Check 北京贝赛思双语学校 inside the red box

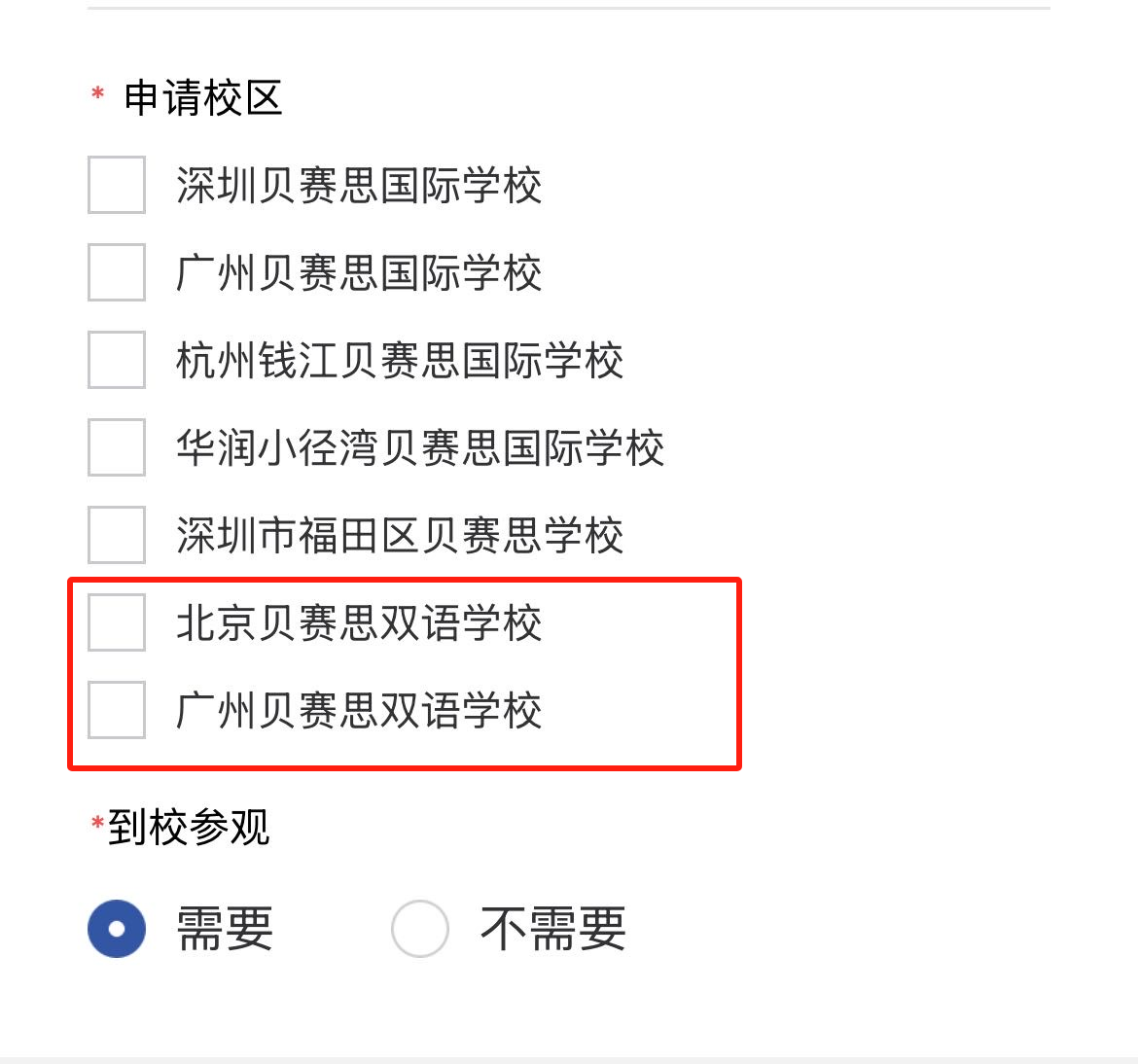(116, 622)
